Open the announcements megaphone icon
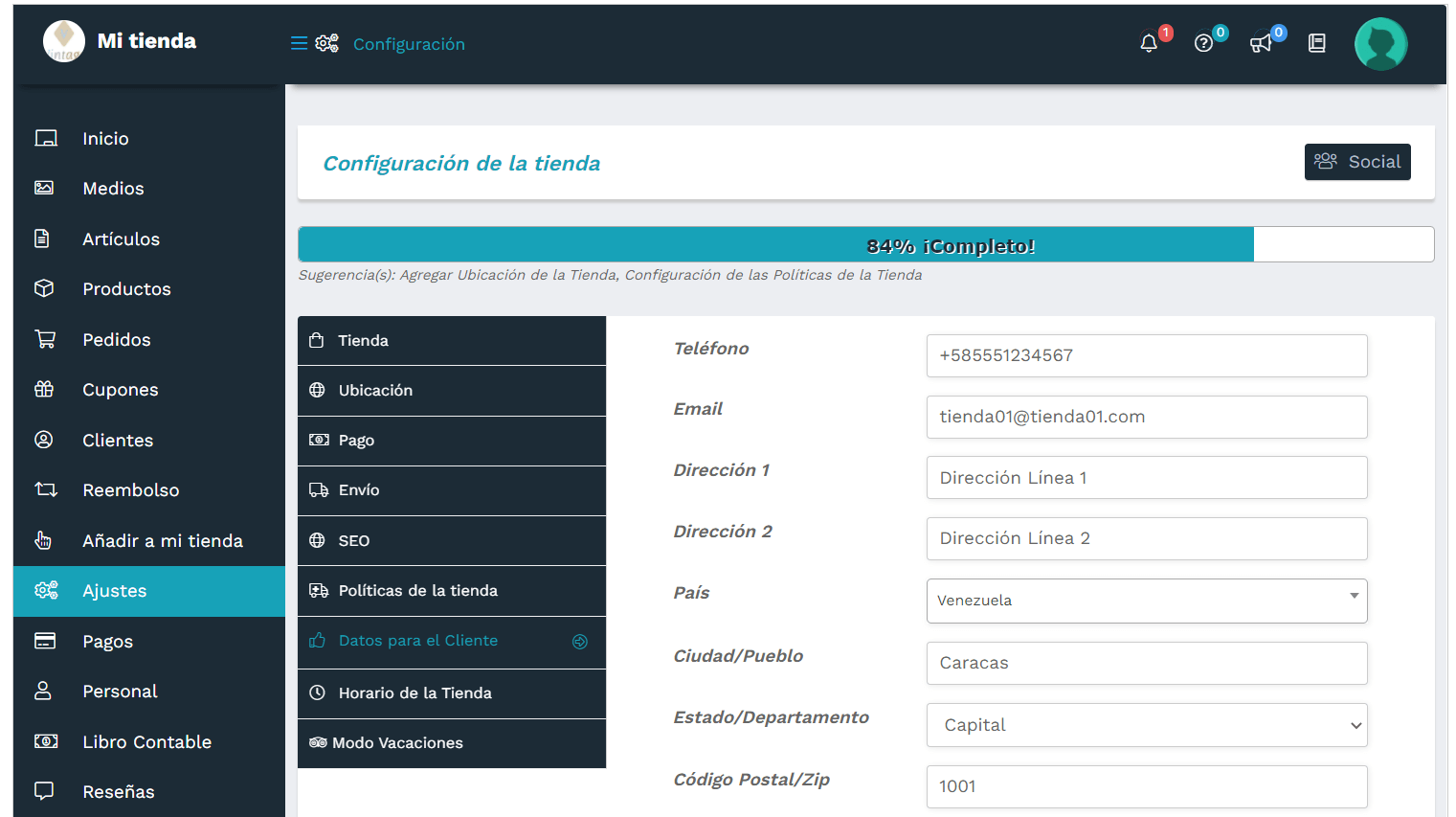Screen dimensions: 1456x817 [1260, 43]
